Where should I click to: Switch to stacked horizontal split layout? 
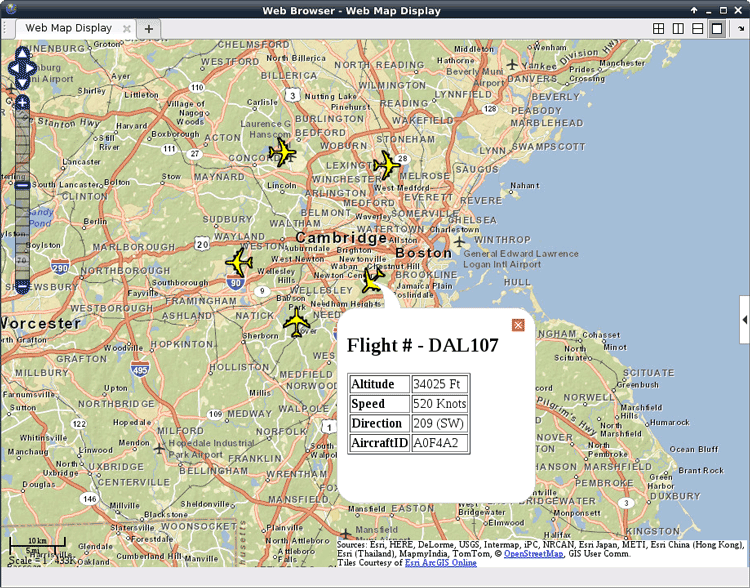697,29
